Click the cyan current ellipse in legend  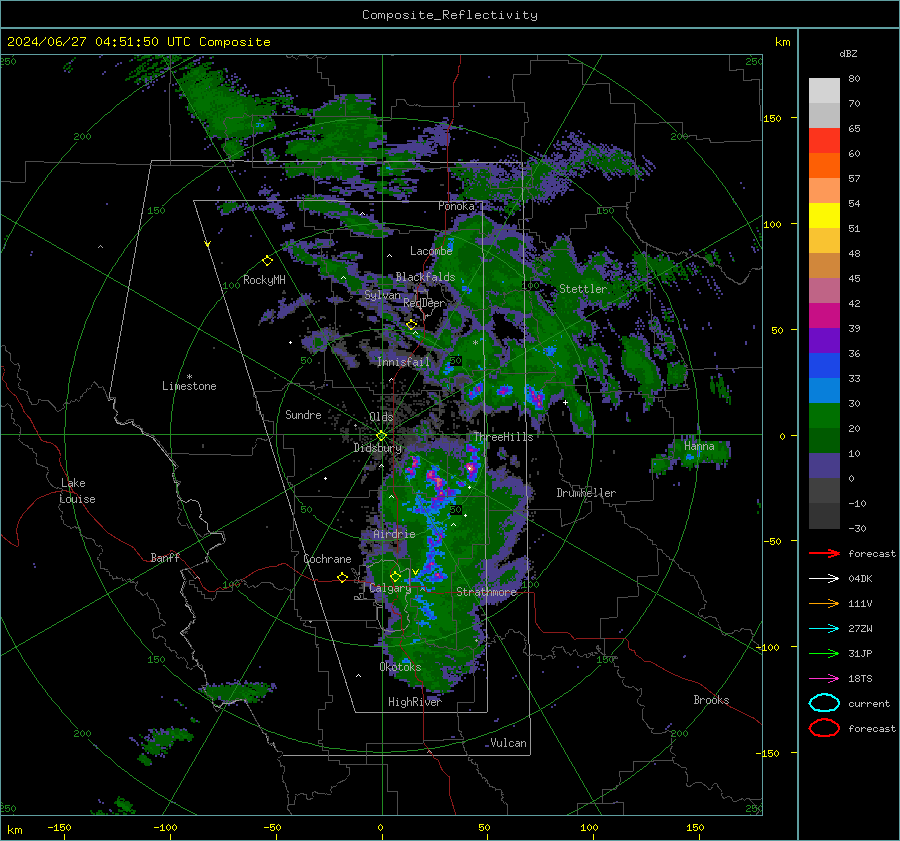[824, 703]
